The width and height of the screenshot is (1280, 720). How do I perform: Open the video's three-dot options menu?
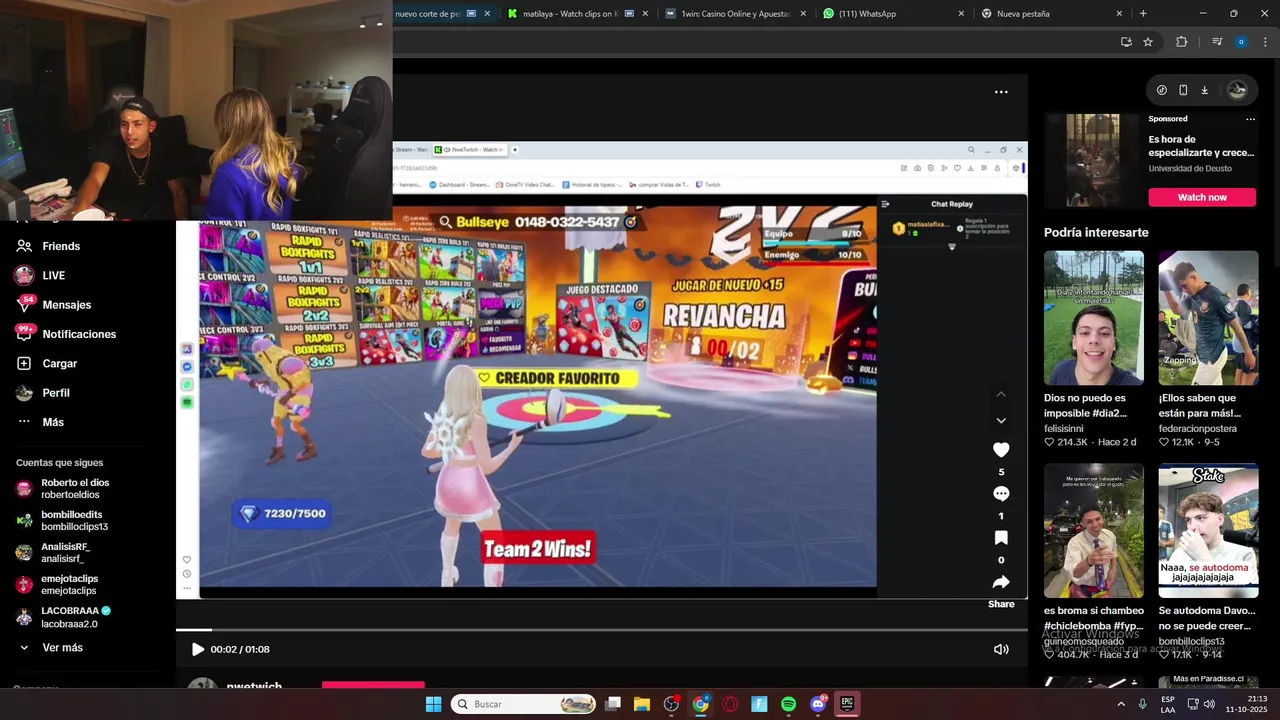coord(1001,92)
